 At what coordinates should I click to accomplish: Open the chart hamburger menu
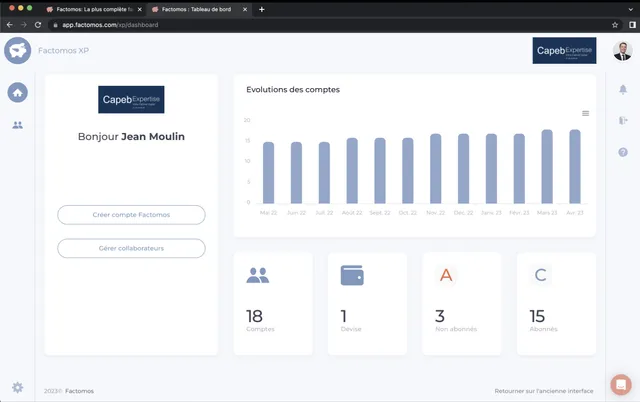[586, 113]
